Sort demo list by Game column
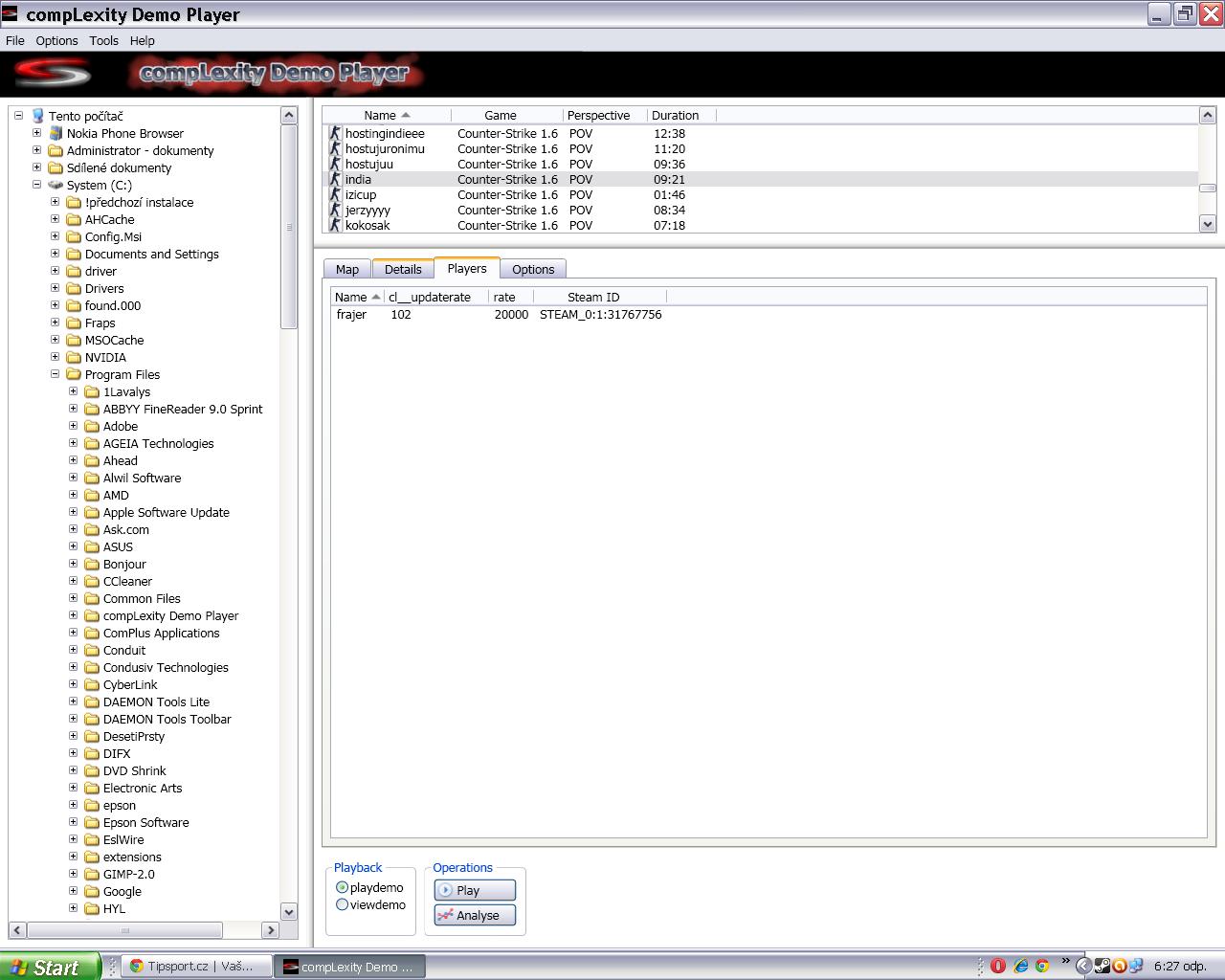1225x980 pixels. point(500,115)
